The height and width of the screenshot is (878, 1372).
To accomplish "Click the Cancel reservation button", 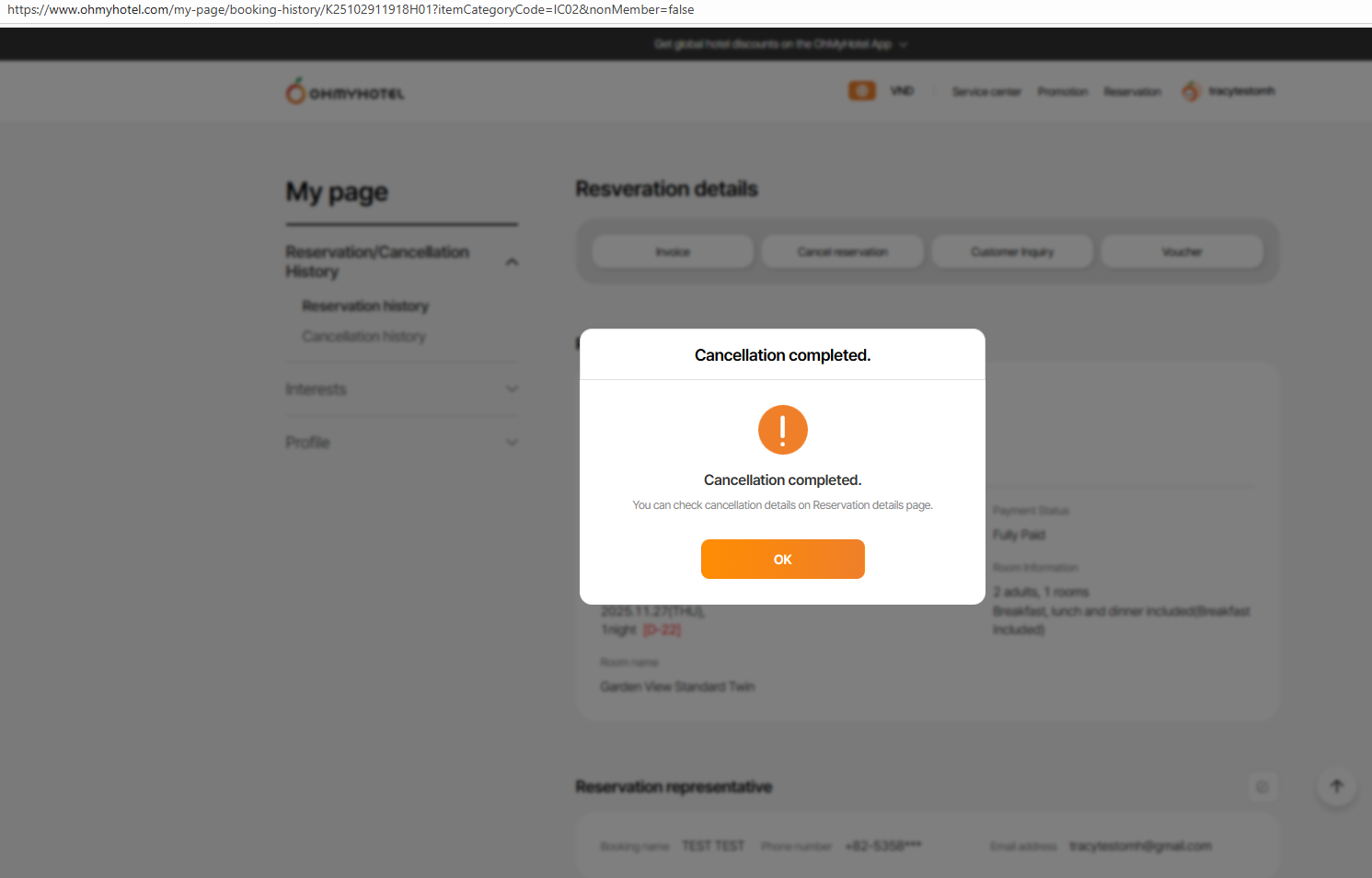I will (x=842, y=251).
